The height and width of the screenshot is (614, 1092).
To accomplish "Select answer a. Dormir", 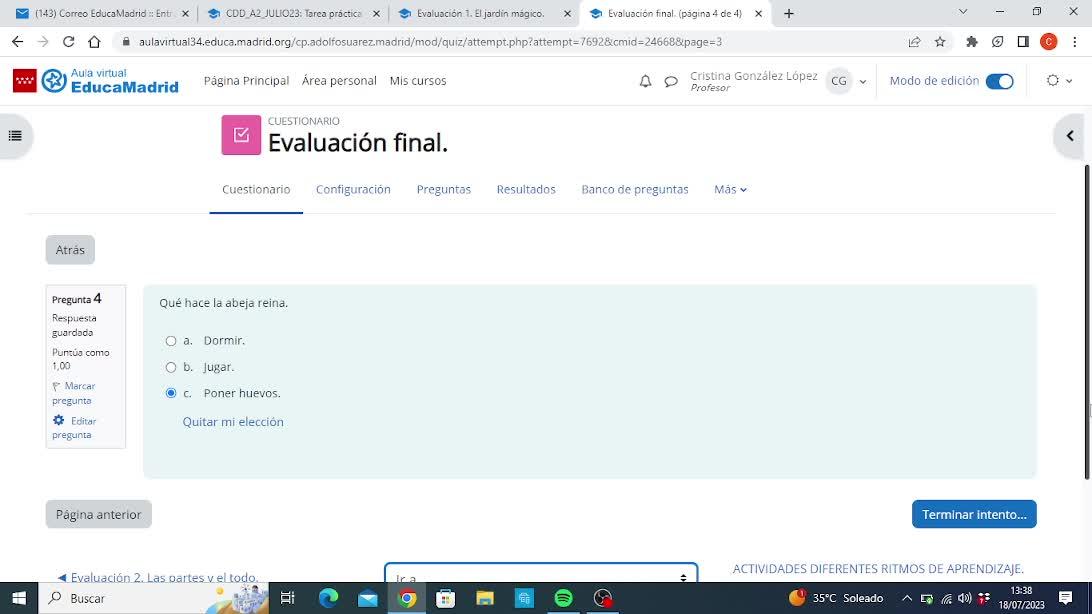I will [171, 340].
